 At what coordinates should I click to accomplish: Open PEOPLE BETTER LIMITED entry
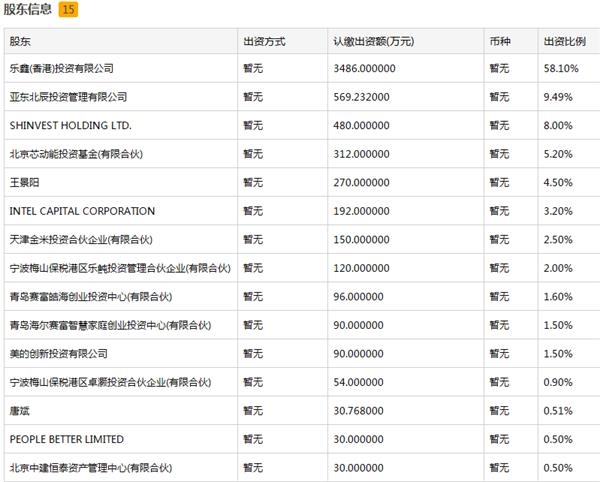67,439
